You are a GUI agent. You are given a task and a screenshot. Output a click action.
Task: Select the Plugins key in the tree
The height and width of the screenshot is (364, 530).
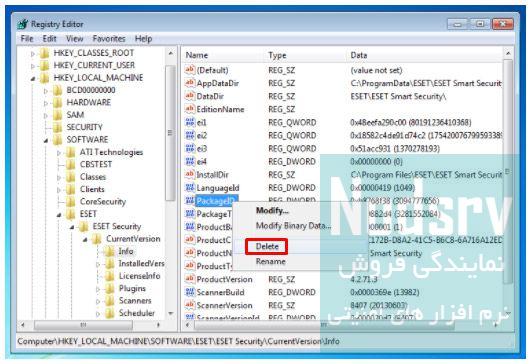pos(132,288)
